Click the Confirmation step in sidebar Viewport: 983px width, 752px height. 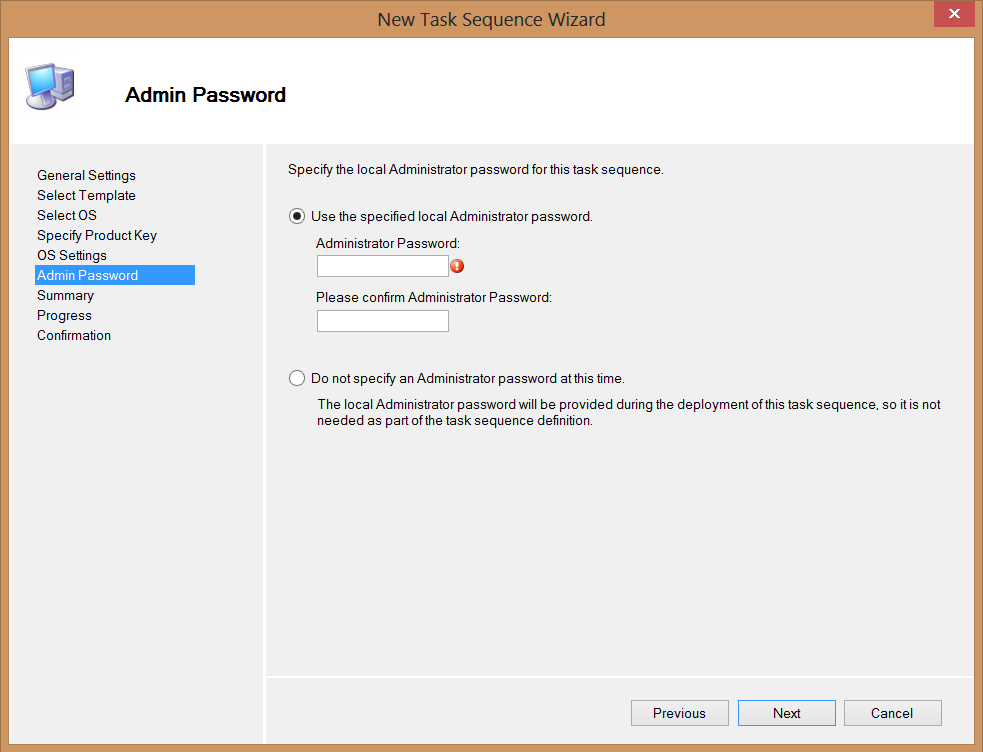(74, 335)
